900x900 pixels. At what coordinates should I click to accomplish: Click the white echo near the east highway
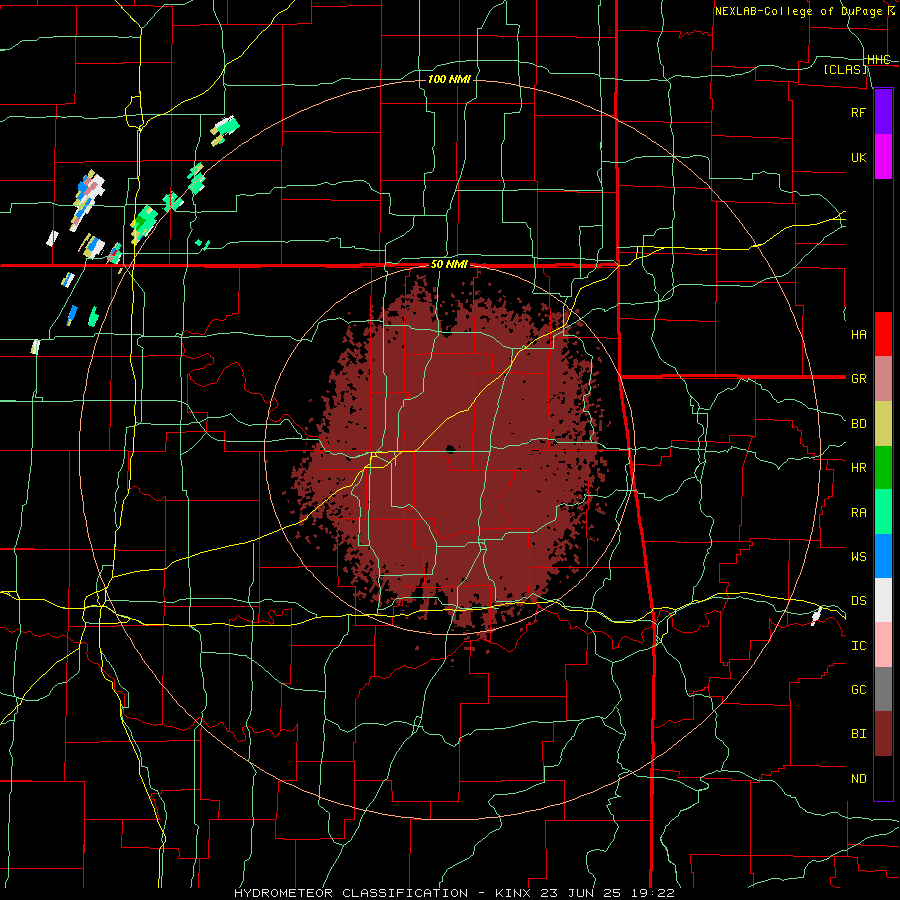(x=816, y=616)
